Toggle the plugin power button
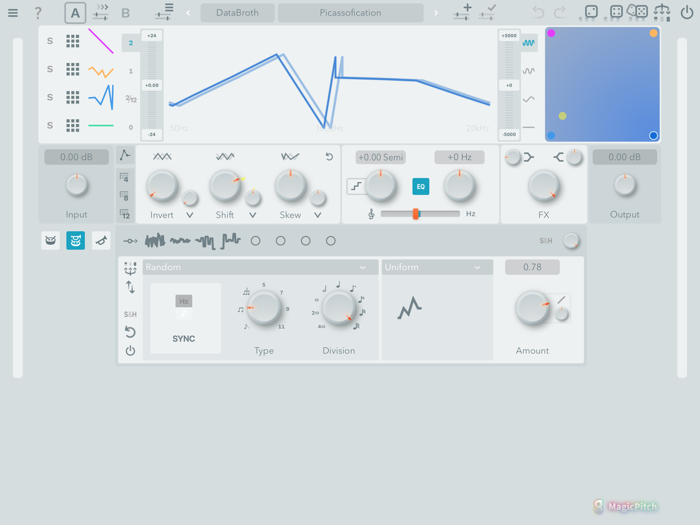The height and width of the screenshot is (525, 700). (x=687, y=13)
